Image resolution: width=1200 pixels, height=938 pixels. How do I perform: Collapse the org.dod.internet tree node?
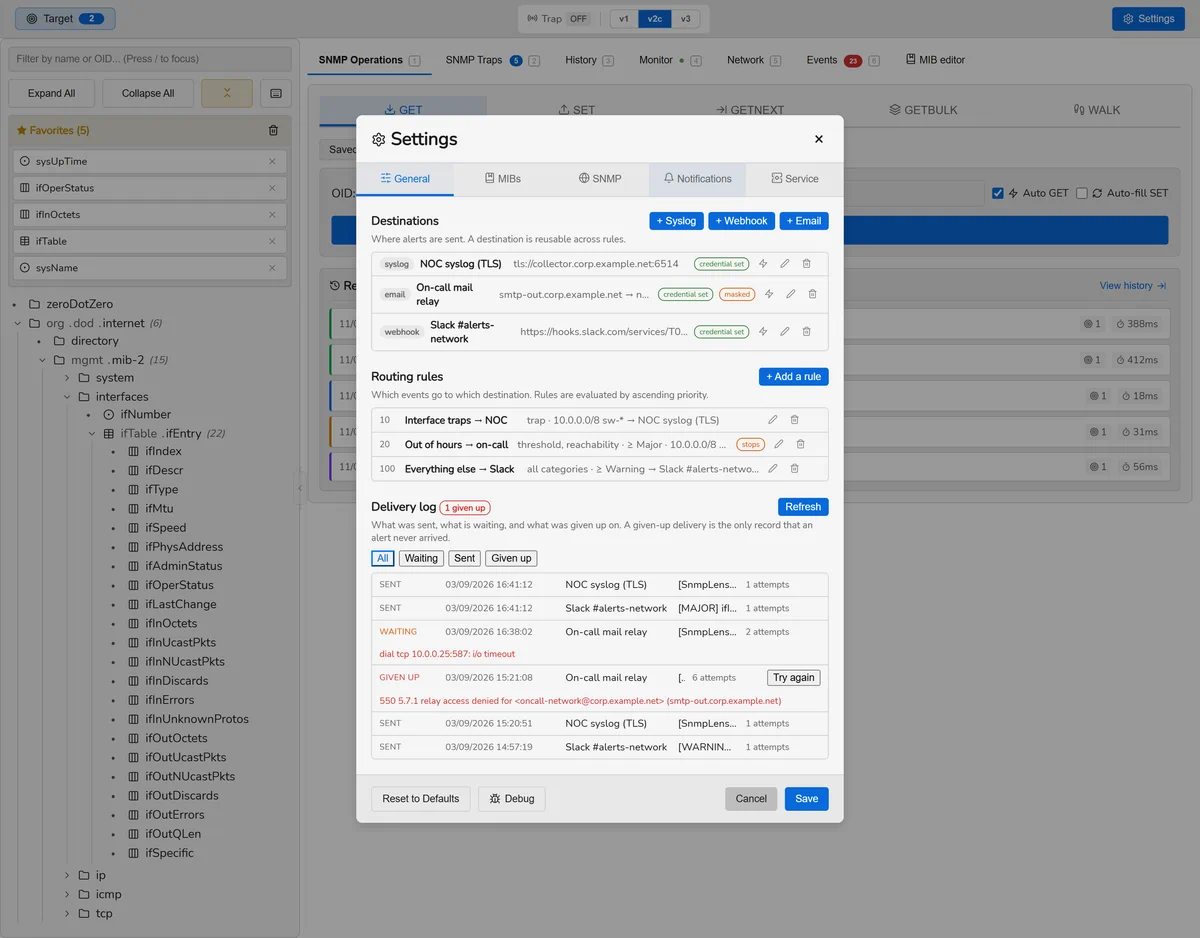pos(17,323)
